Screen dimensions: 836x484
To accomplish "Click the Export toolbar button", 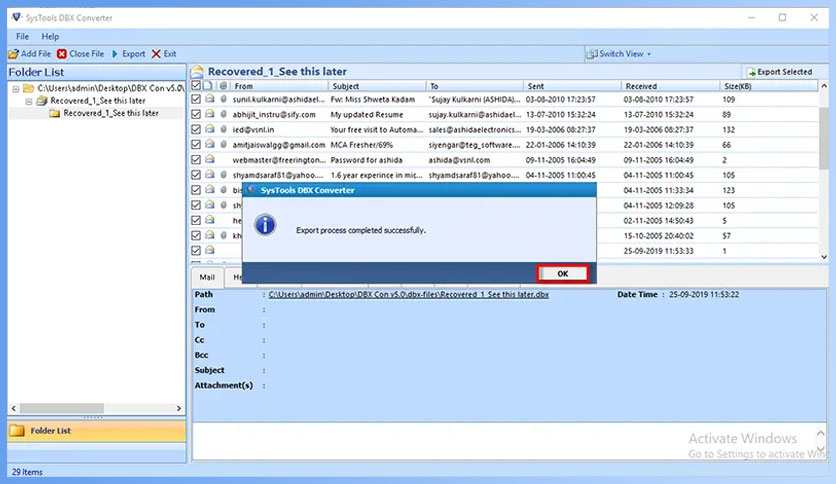I will (x=128, y=54).
